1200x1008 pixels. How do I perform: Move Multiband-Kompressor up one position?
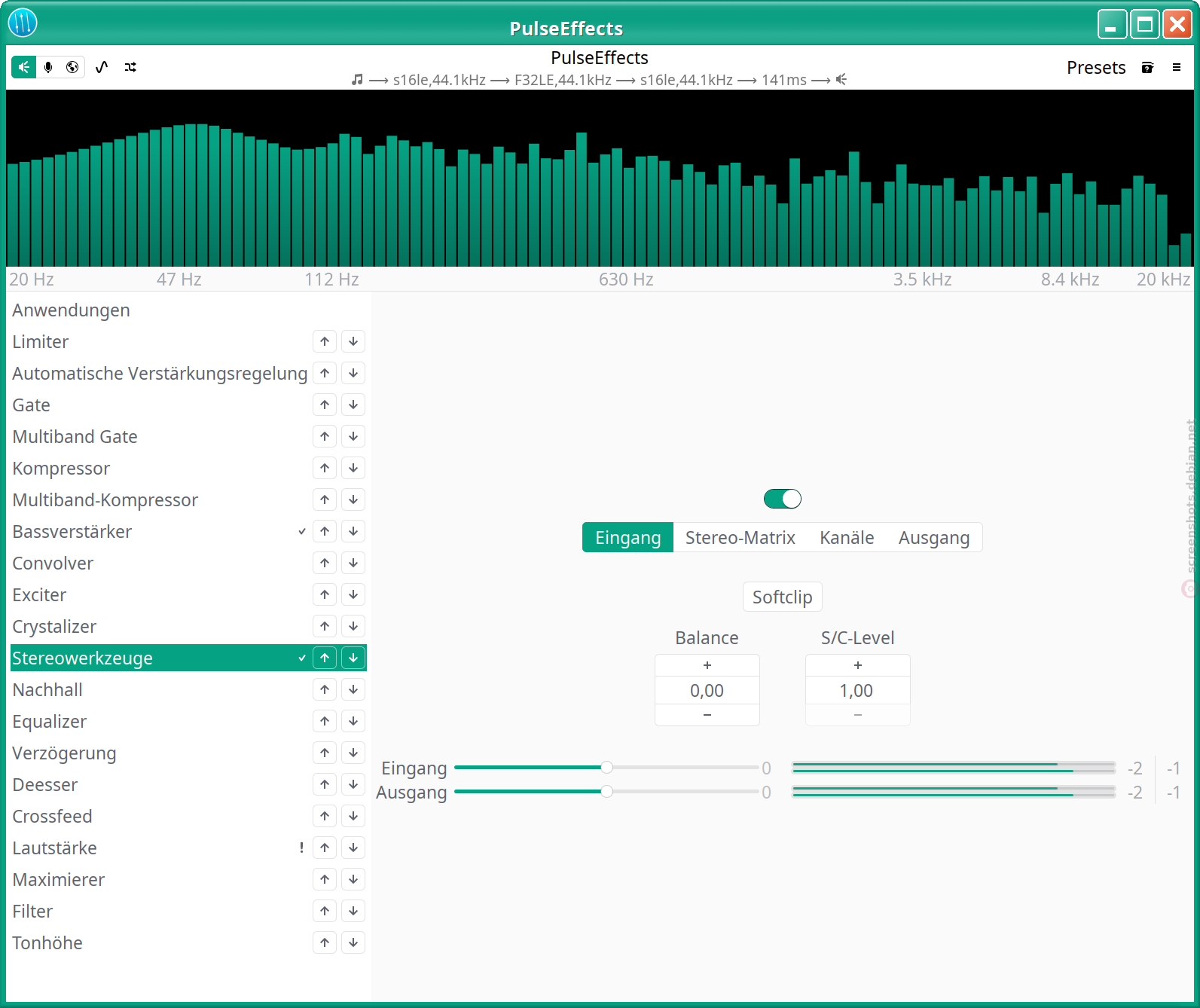point(325,499)
